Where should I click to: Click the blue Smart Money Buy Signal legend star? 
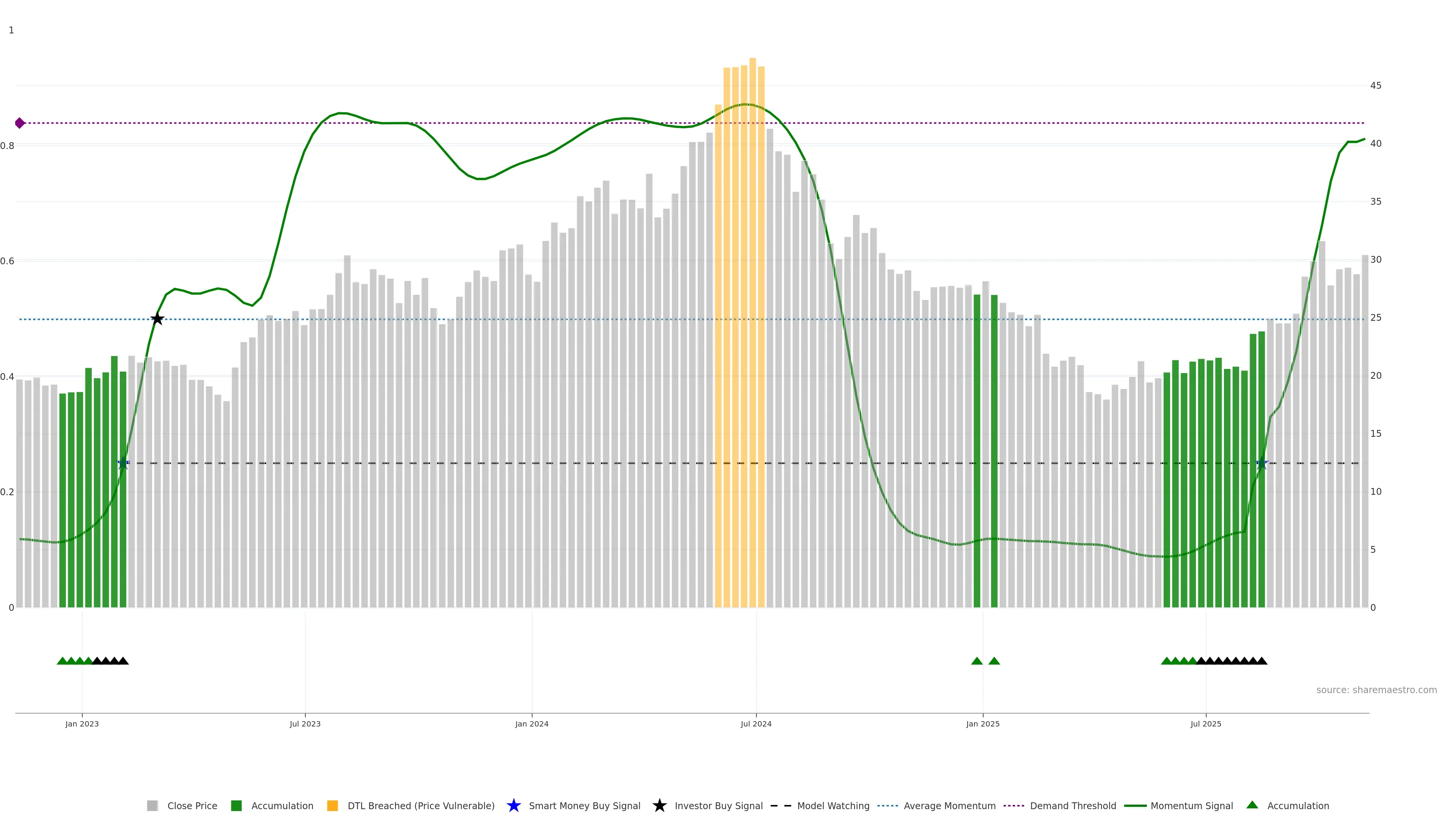pos(513,805)
